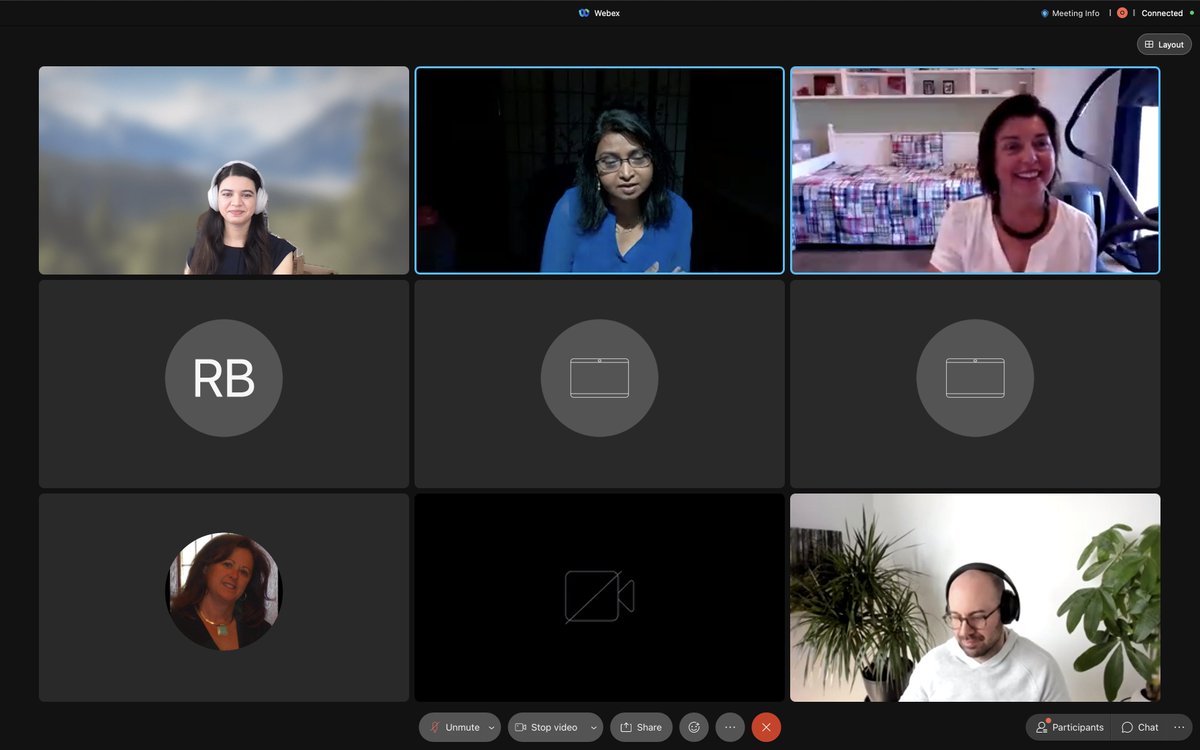Click the Connected status text
Screen dimensions: 1200x750
1162,13
